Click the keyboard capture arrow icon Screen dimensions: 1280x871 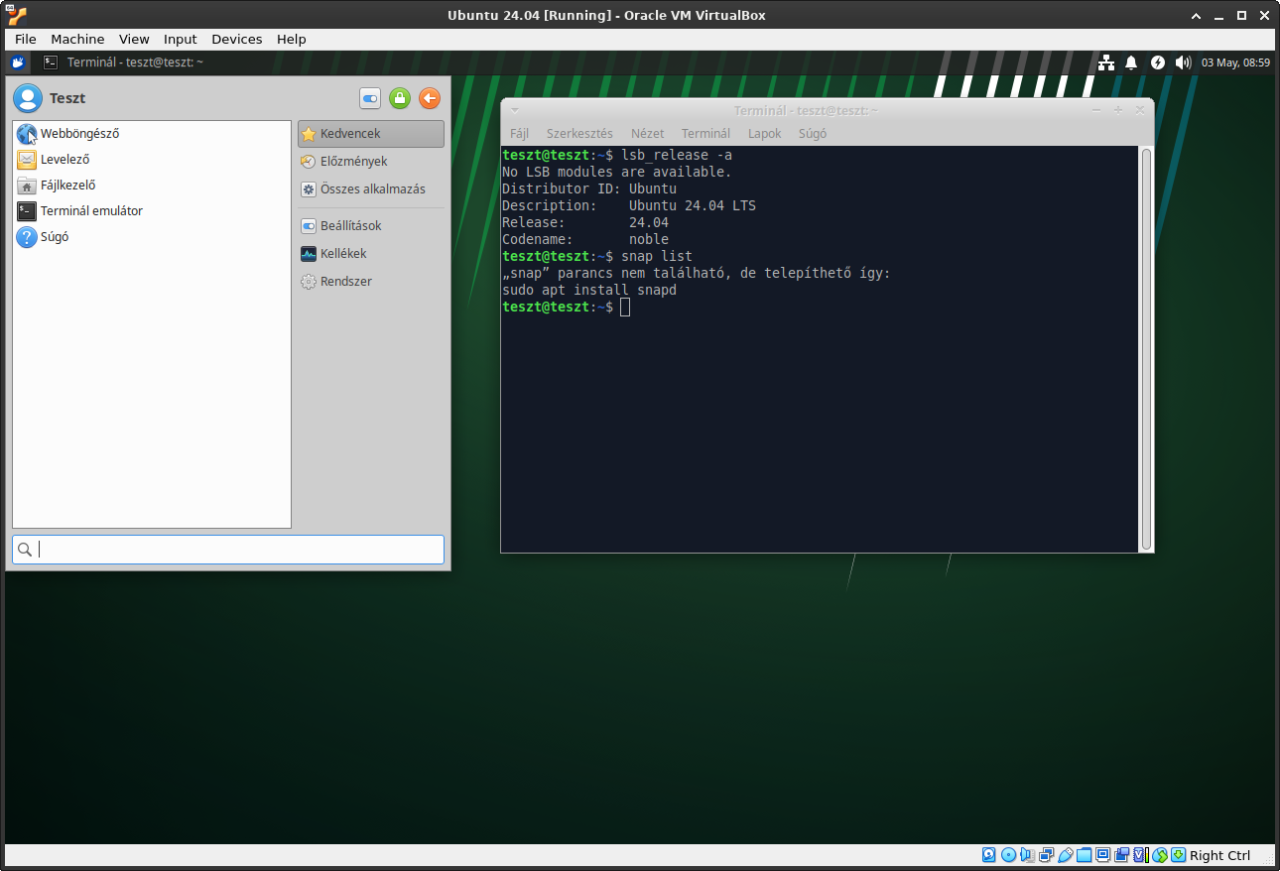click(x=1179, y=855)
